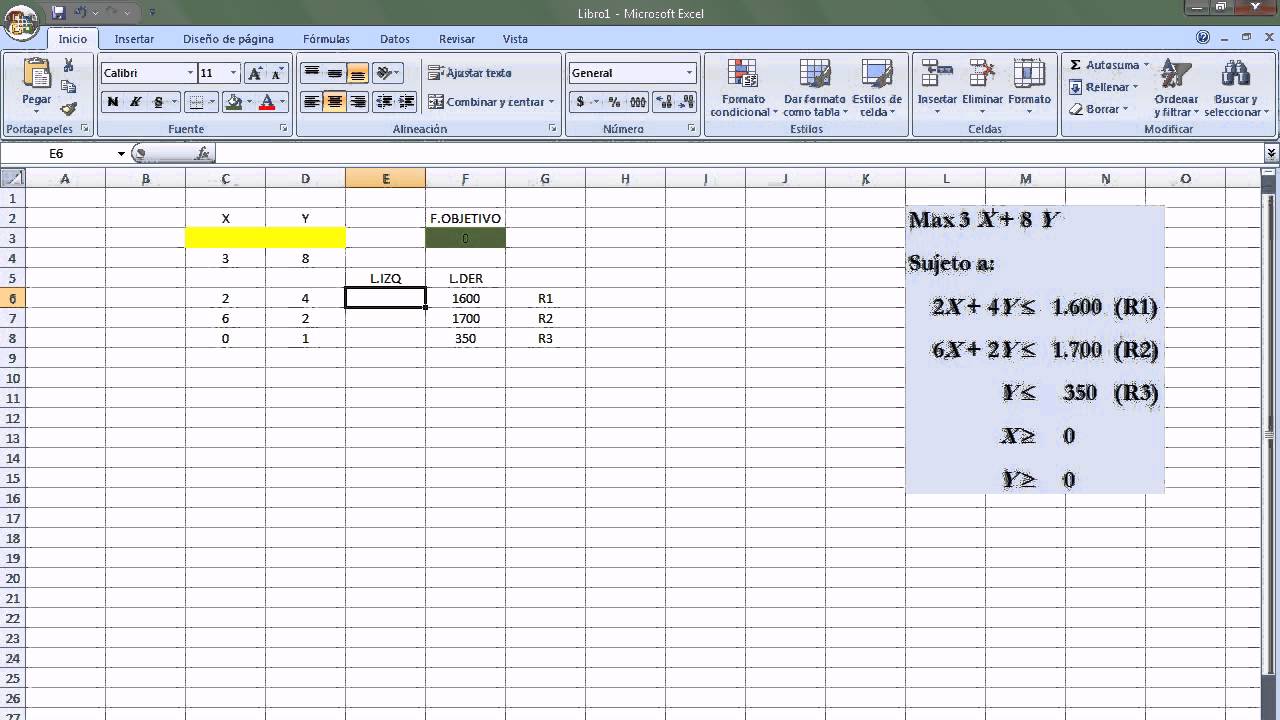
Task: Toggle align text right
Action: point(358,102)
